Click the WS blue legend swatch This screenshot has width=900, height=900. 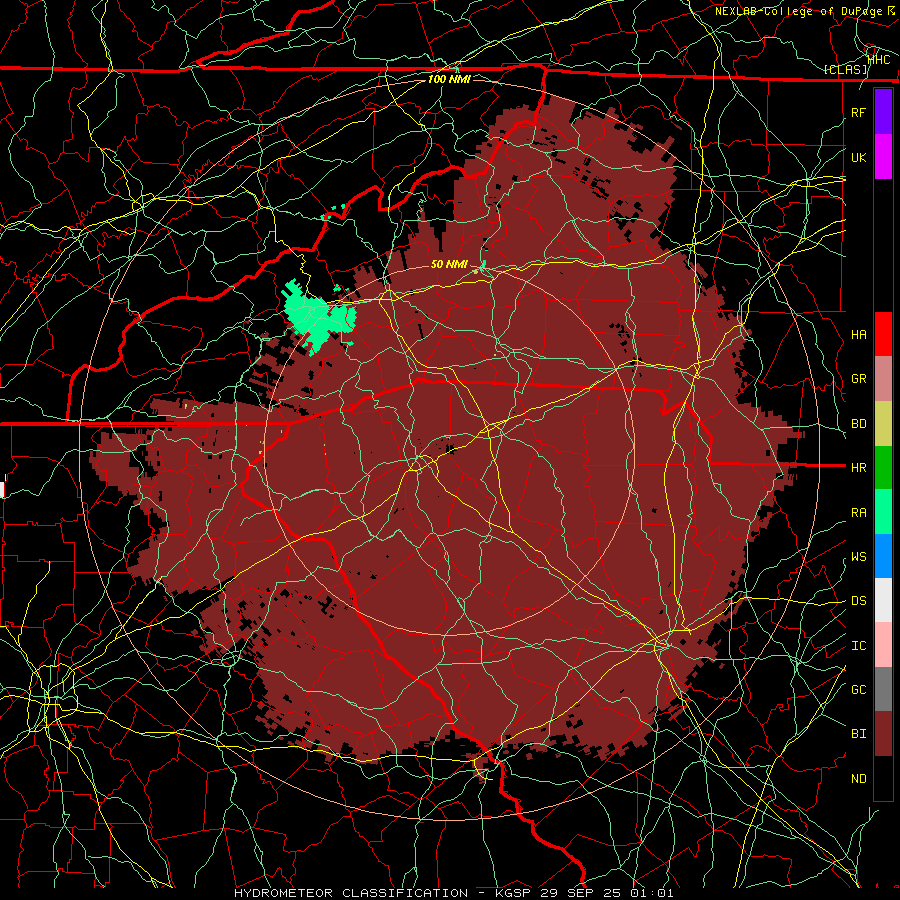point(883,556)
